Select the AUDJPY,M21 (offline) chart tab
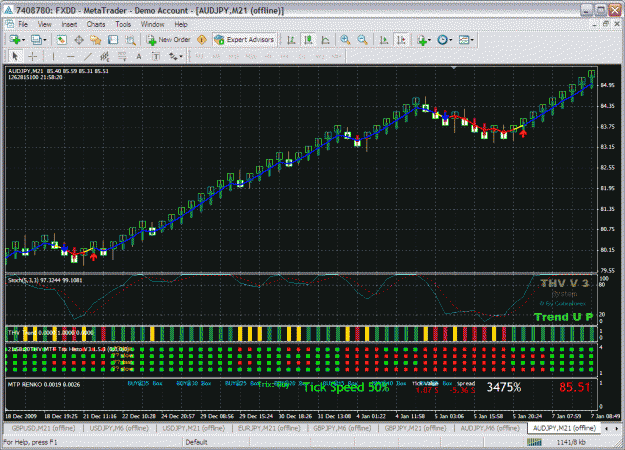The image size is (625, 450). pyautogui.click(x=564, y=428)
